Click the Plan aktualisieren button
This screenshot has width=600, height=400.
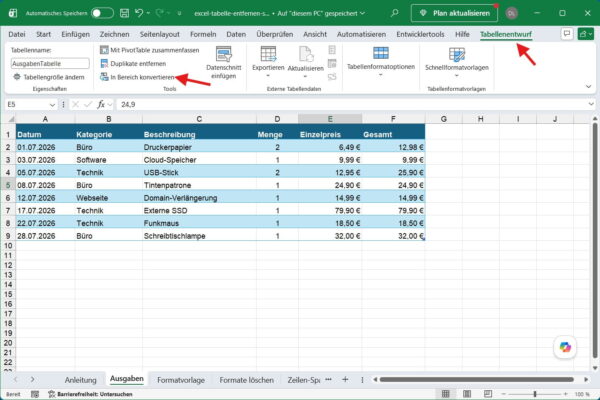point(454,13)
